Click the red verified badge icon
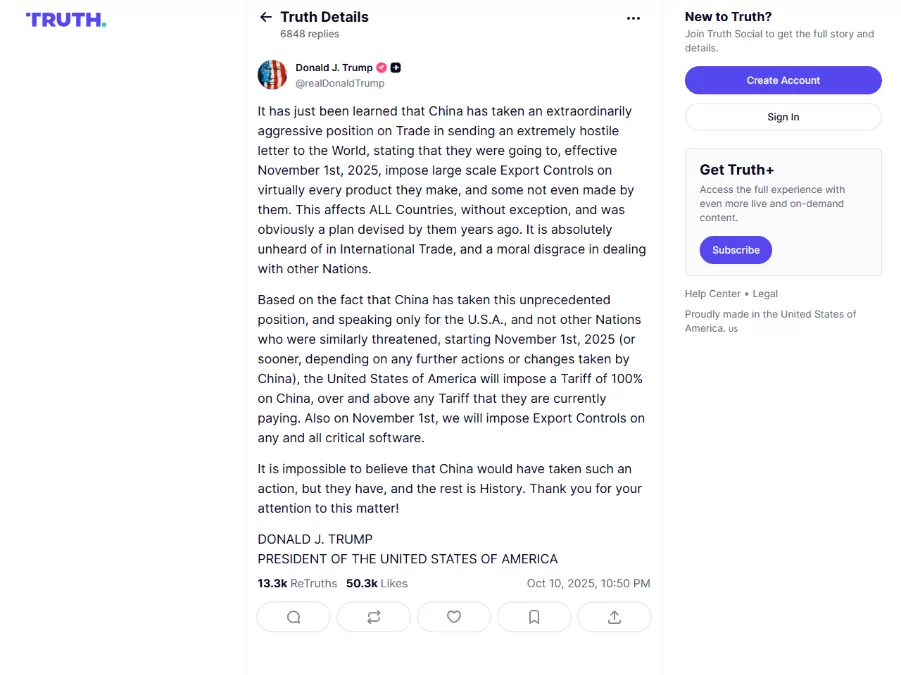 pyautogui.click(x=381, y=68)
